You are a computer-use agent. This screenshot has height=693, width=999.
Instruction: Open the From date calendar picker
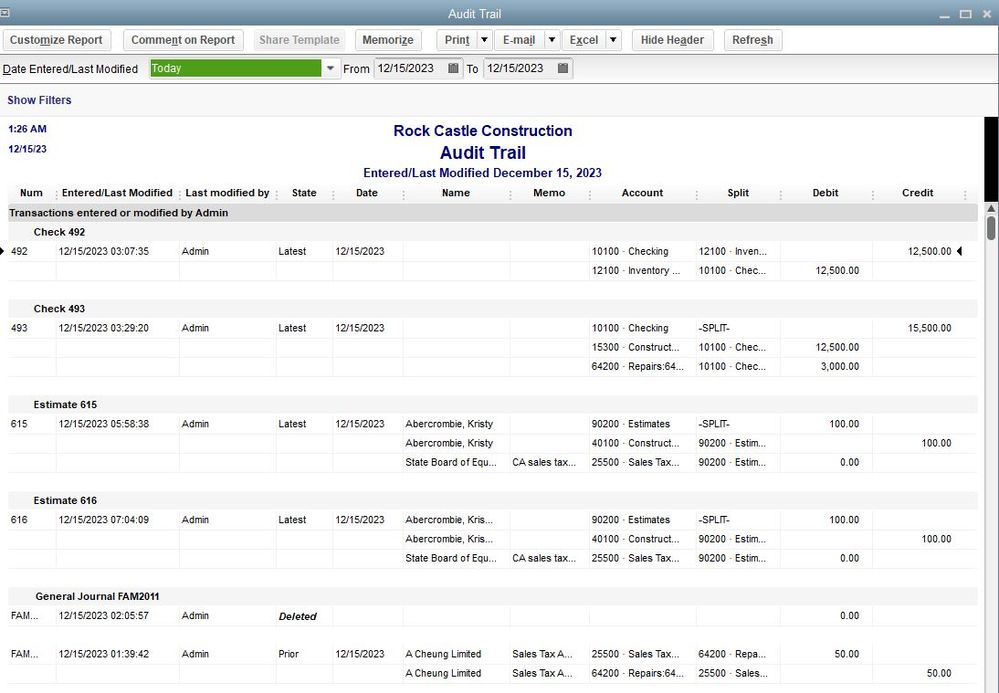453,69
